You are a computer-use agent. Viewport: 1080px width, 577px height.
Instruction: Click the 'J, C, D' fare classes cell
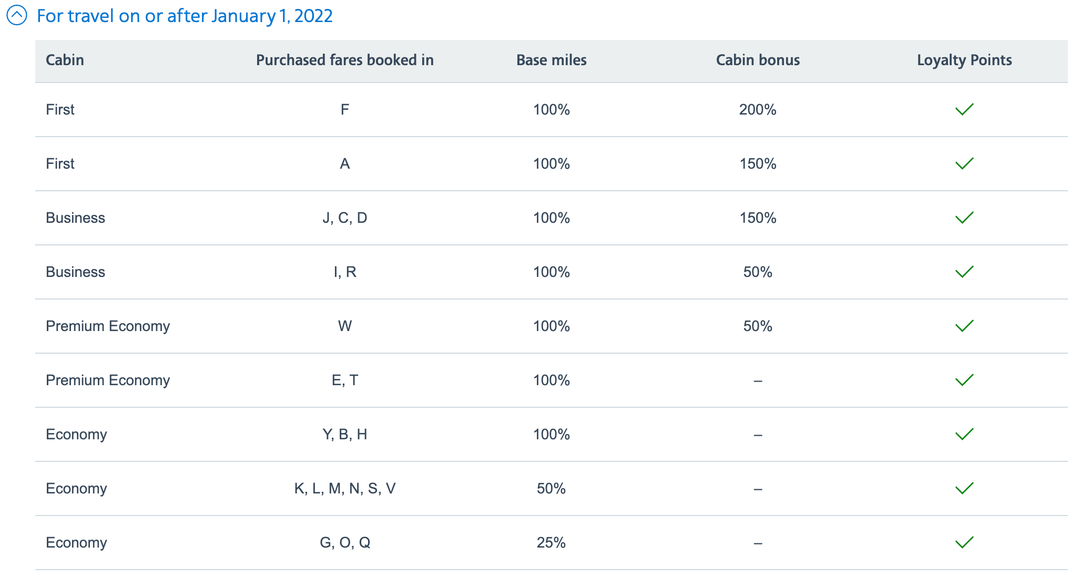pos(345,218)
